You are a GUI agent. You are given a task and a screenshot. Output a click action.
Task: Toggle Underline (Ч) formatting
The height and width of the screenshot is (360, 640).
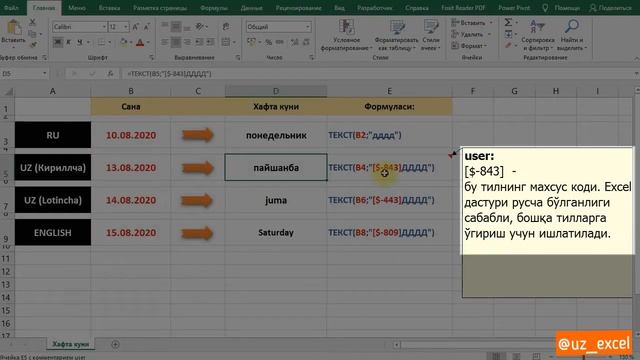(x=80, y=42)
